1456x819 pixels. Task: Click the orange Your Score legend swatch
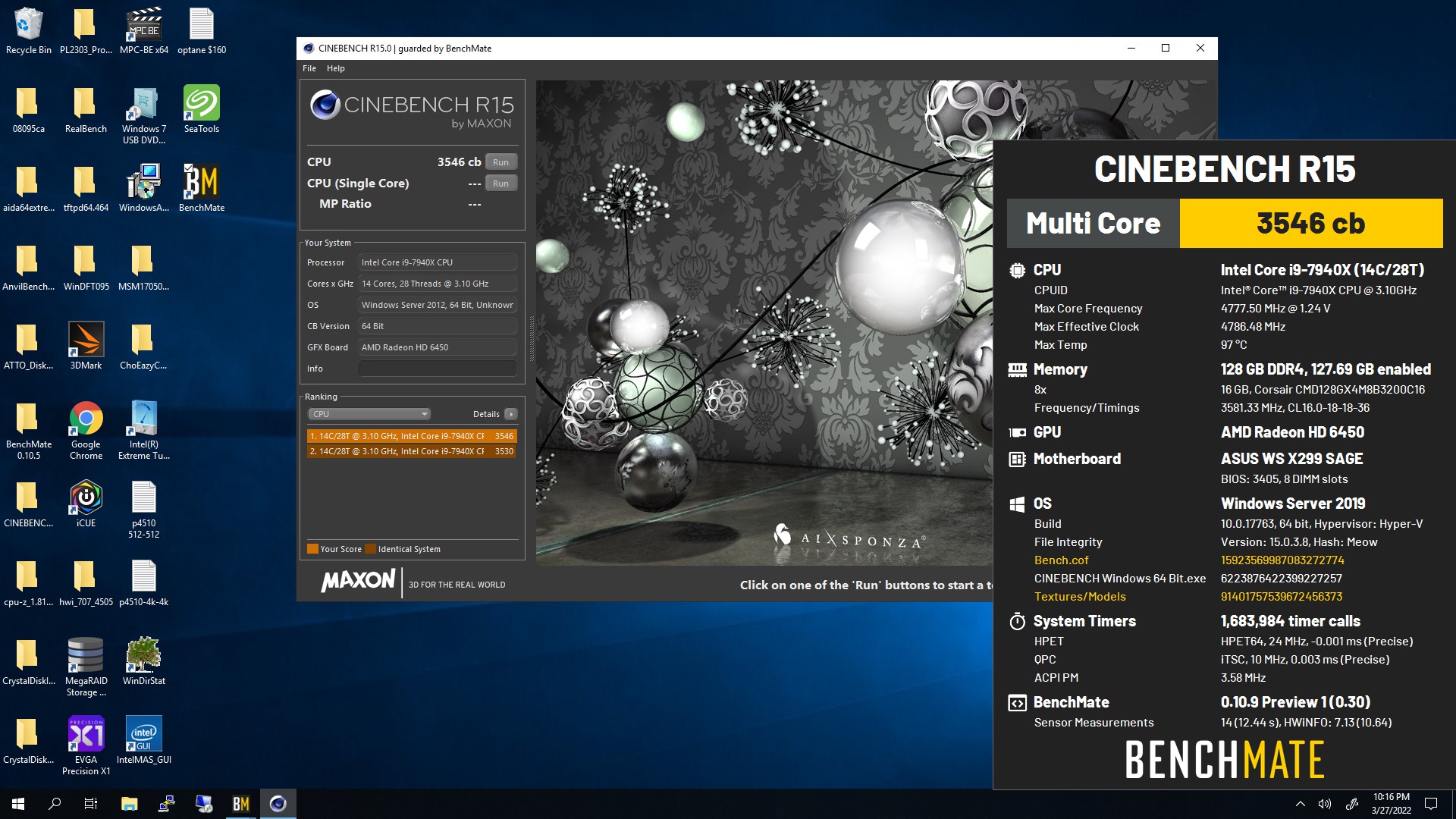312,549
